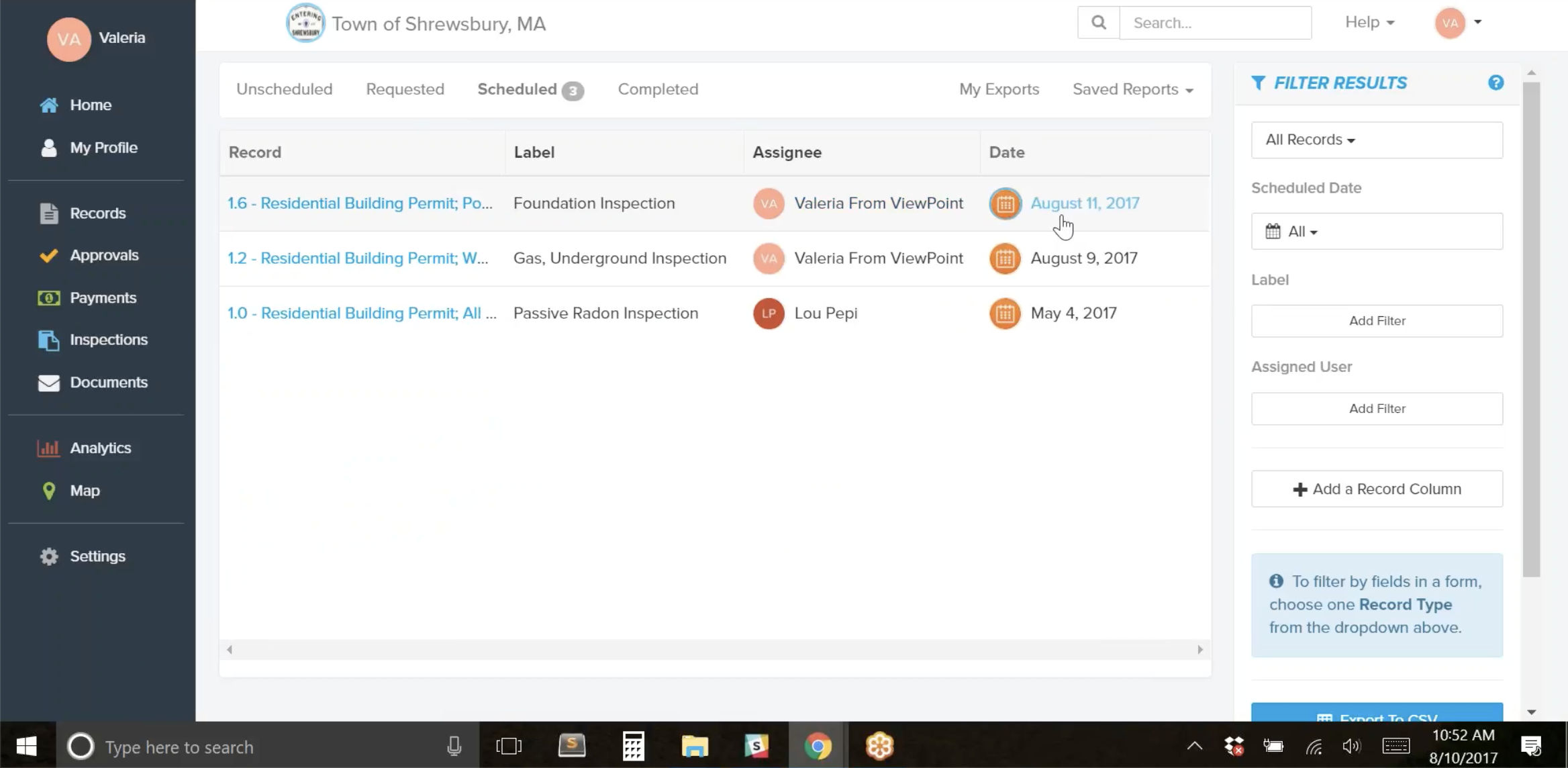Click Add a Record Column button
1568x768 pixels.
pos(1376,489)
